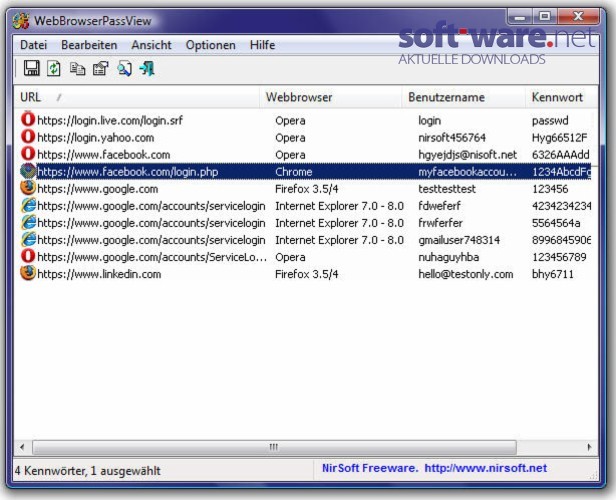Click the Opera icon beside login.live.com row
The image size is (616, 500).
[x=28, y=119]
